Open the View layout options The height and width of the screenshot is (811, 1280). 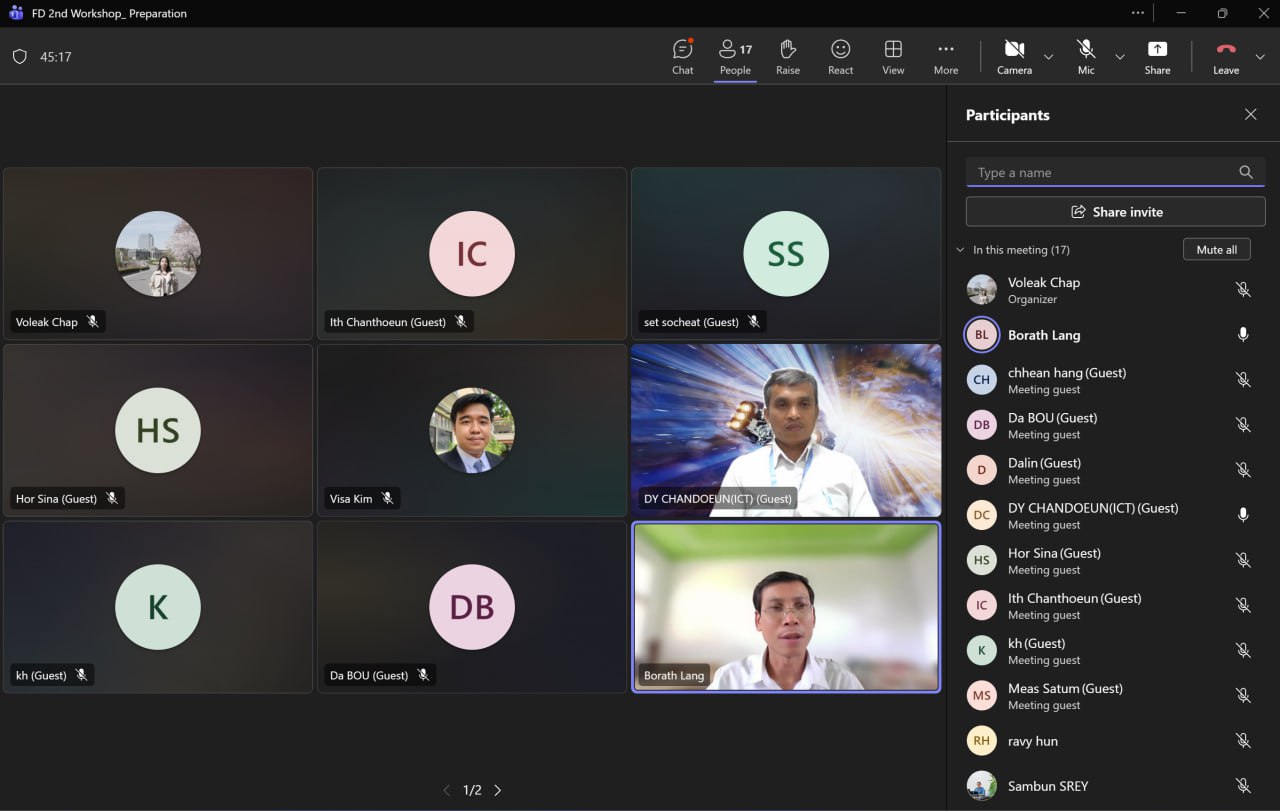pyautogui.click(x=893, y=57)
